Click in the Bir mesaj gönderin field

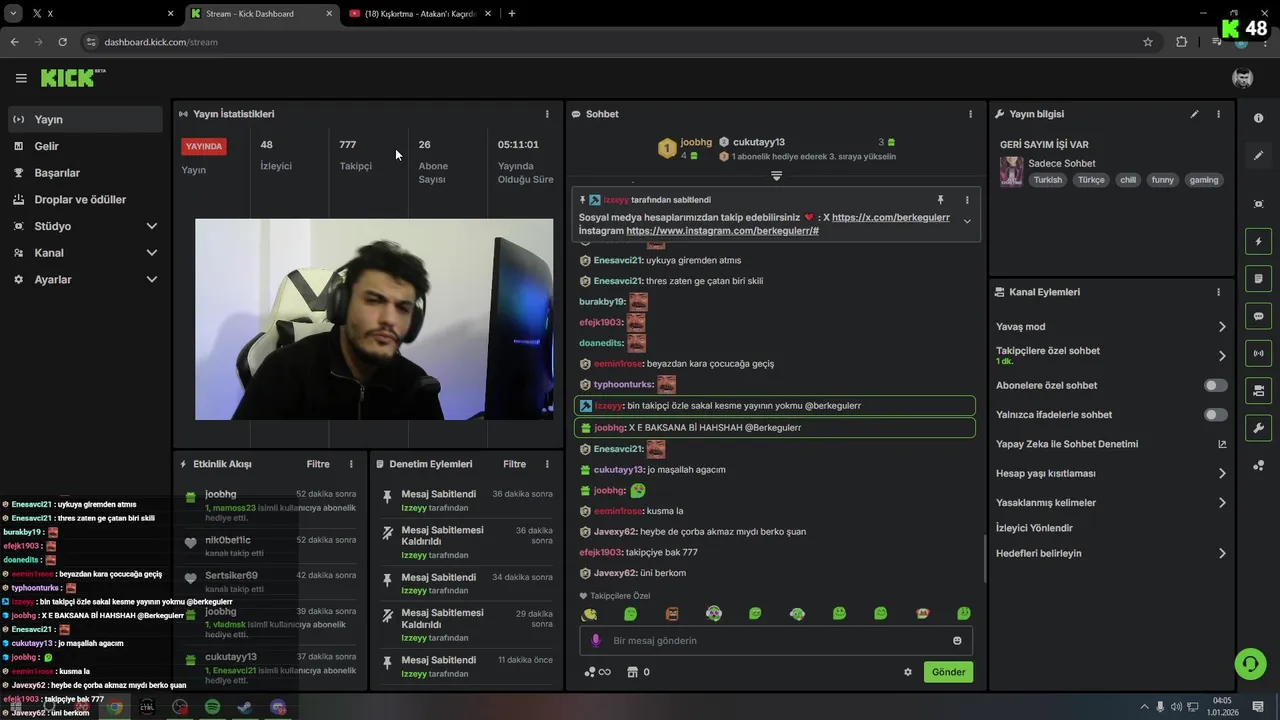(x=776, y=641)
